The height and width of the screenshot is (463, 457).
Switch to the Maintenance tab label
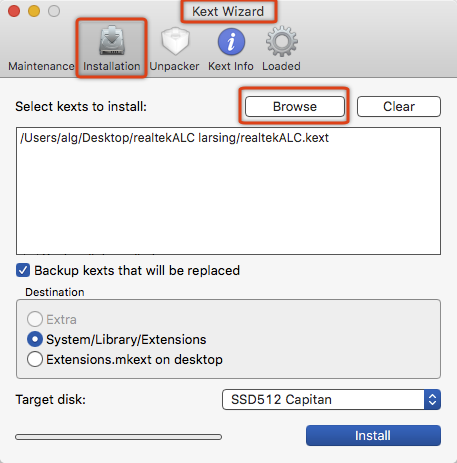[41, 66]
